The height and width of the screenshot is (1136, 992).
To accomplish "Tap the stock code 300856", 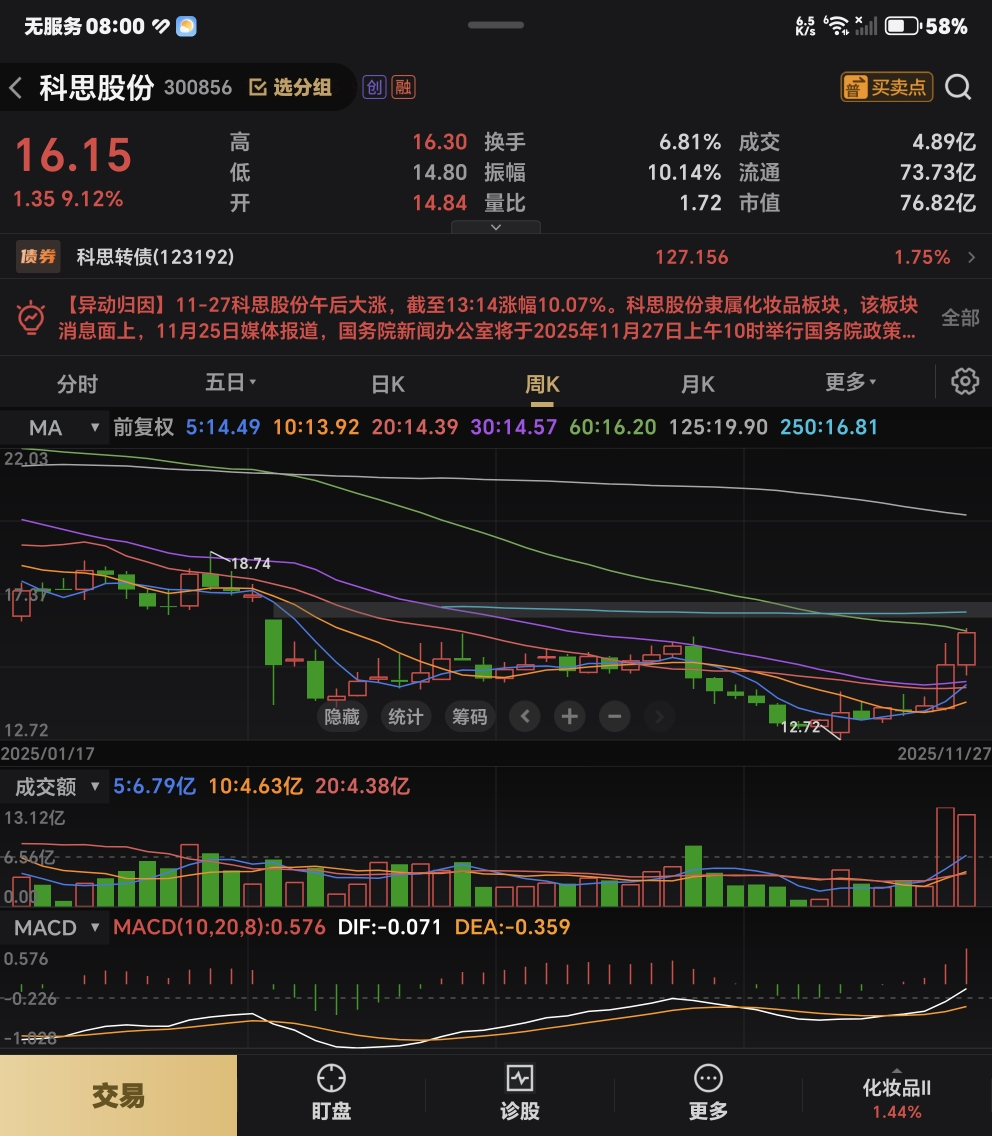I will click(198, 88).
